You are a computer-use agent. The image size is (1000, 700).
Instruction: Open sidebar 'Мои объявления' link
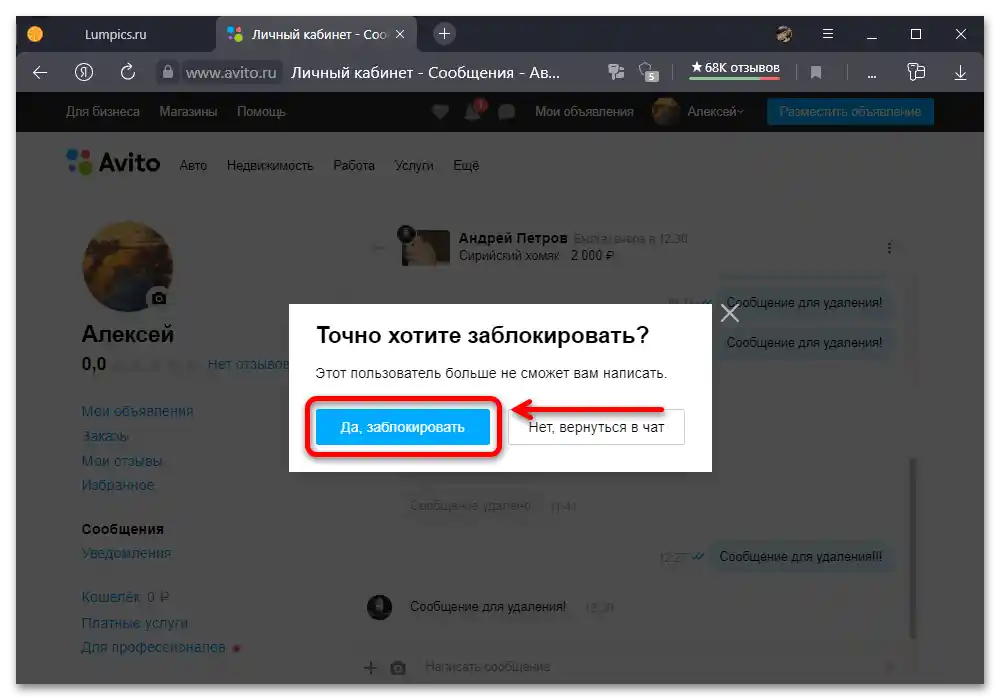(x=137, y=411)
